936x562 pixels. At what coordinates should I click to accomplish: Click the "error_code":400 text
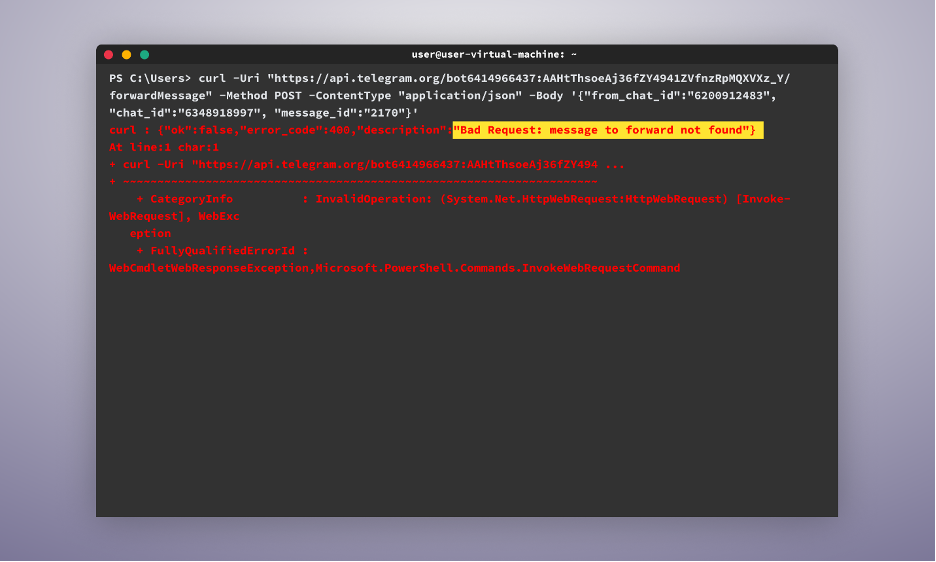295,130
